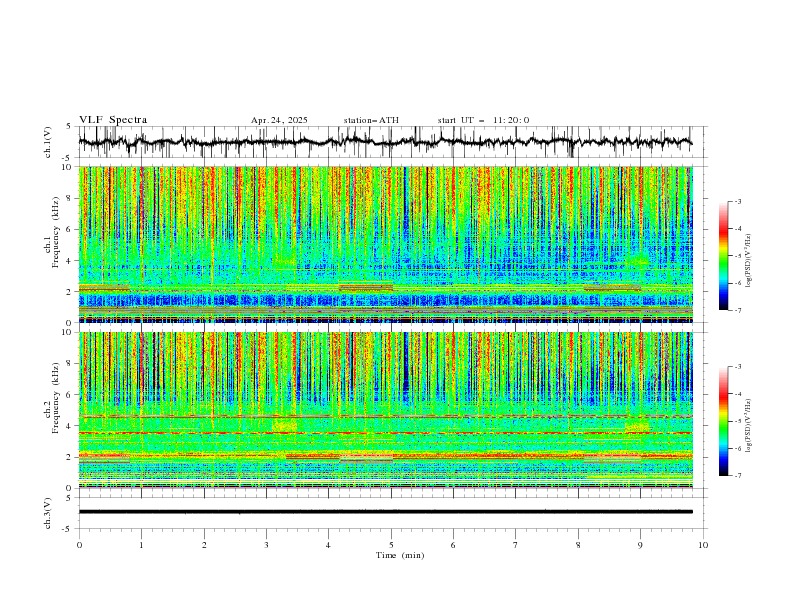Click the "-7" label on ch.1 color scale
792x612 pixels.
(x=738, y=310)
